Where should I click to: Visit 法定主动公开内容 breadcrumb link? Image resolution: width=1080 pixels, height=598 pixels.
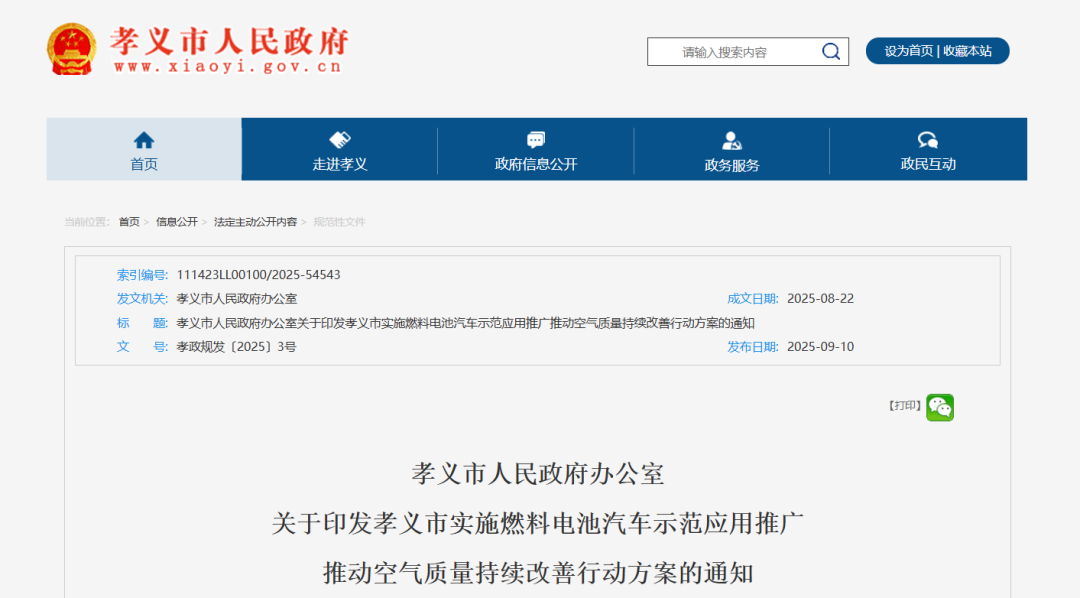(256, 221)
